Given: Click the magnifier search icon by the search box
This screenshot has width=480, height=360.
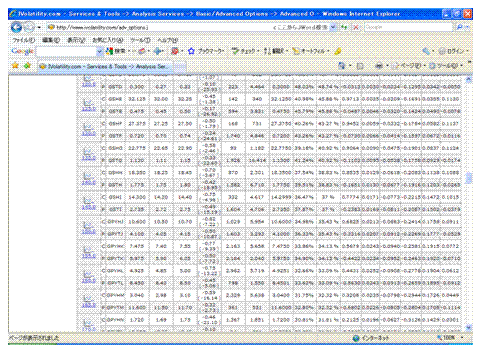Looking at the screenshot, I should point(460,27).
